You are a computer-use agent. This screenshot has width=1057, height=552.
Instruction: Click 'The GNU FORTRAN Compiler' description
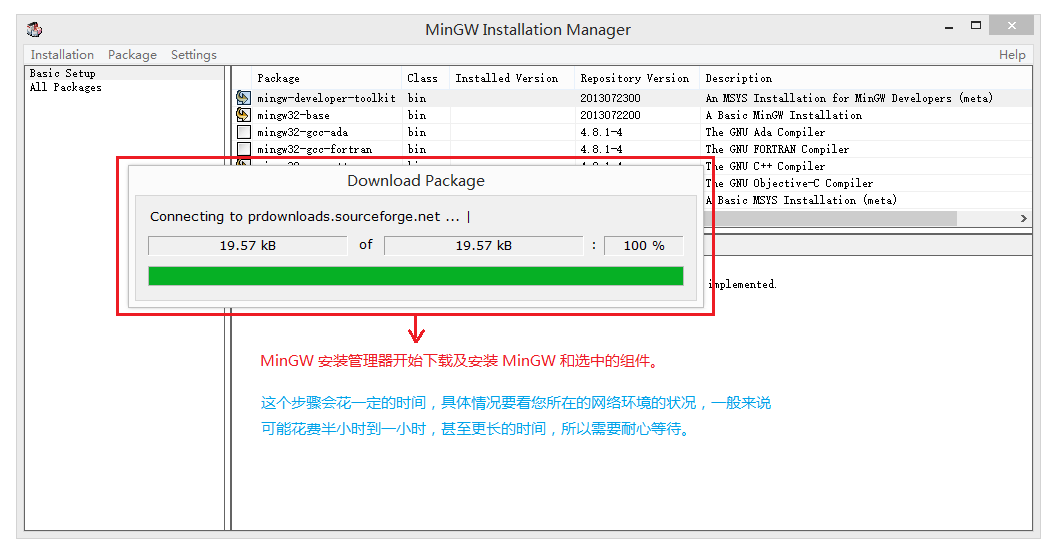777,149
